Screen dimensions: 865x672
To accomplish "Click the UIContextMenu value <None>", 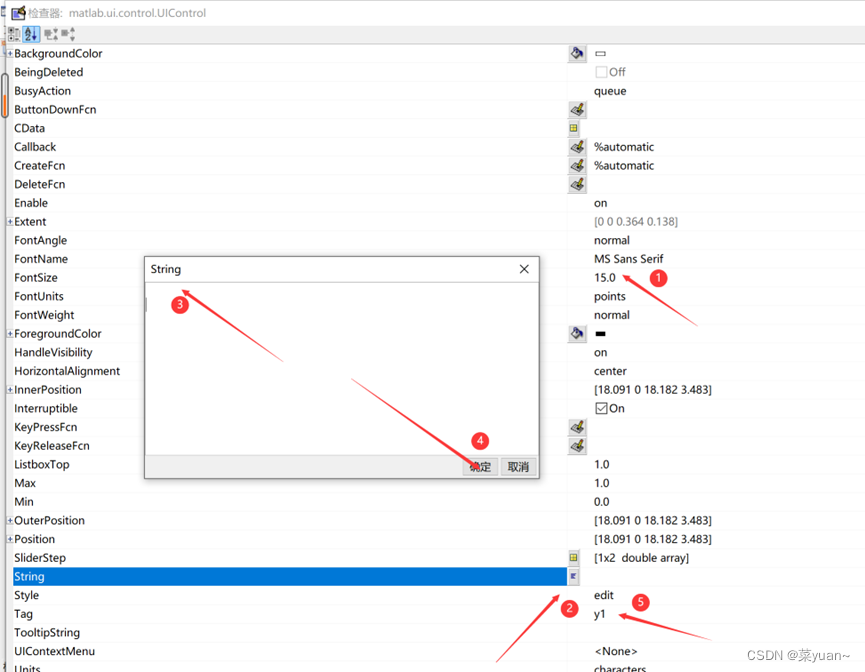I will [x=616, y=651].
